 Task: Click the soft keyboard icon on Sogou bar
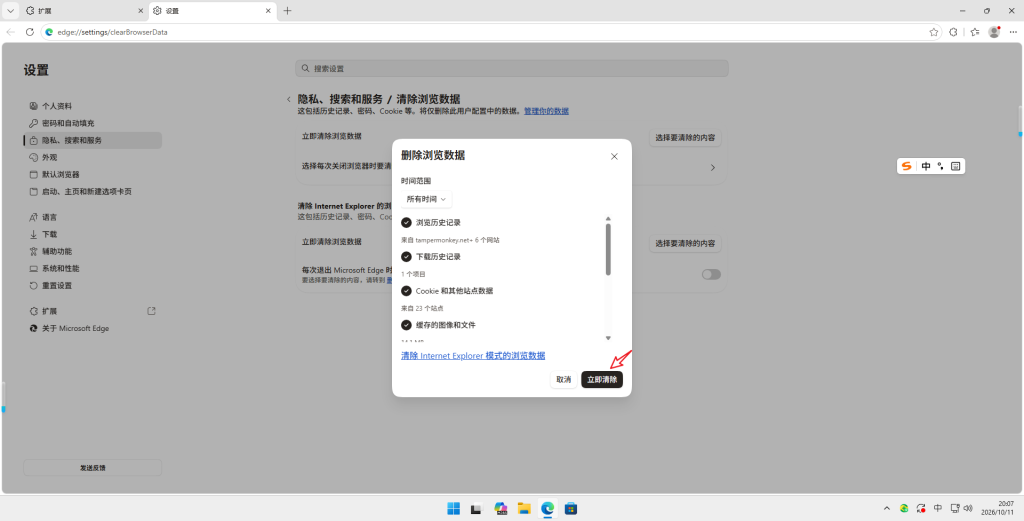click(955, 166)
